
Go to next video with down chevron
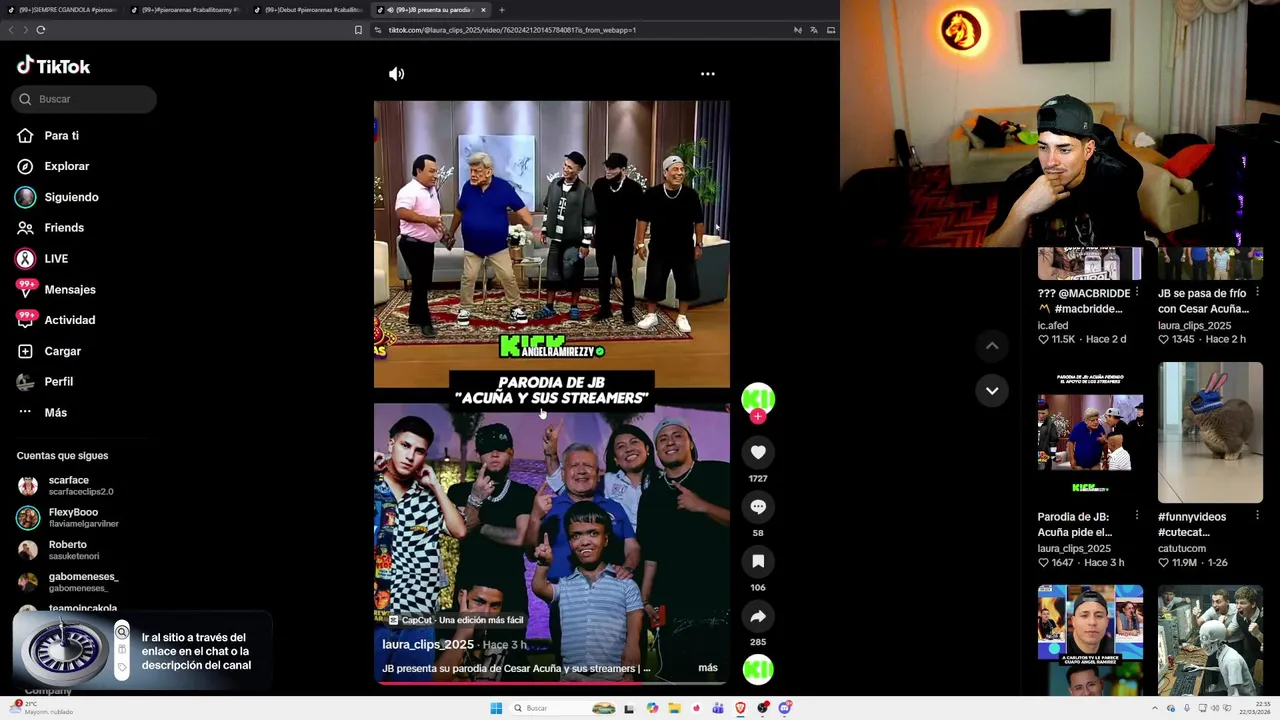[992, 391]
